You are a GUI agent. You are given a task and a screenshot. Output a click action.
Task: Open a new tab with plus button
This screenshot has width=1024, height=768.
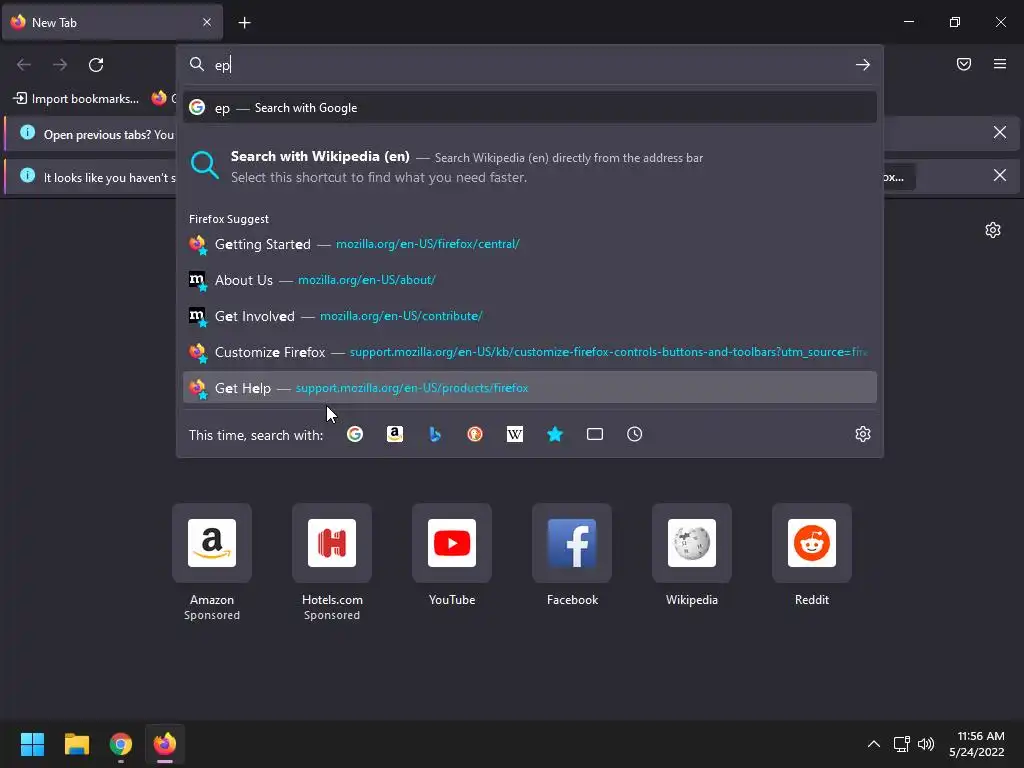pos(244,23)
